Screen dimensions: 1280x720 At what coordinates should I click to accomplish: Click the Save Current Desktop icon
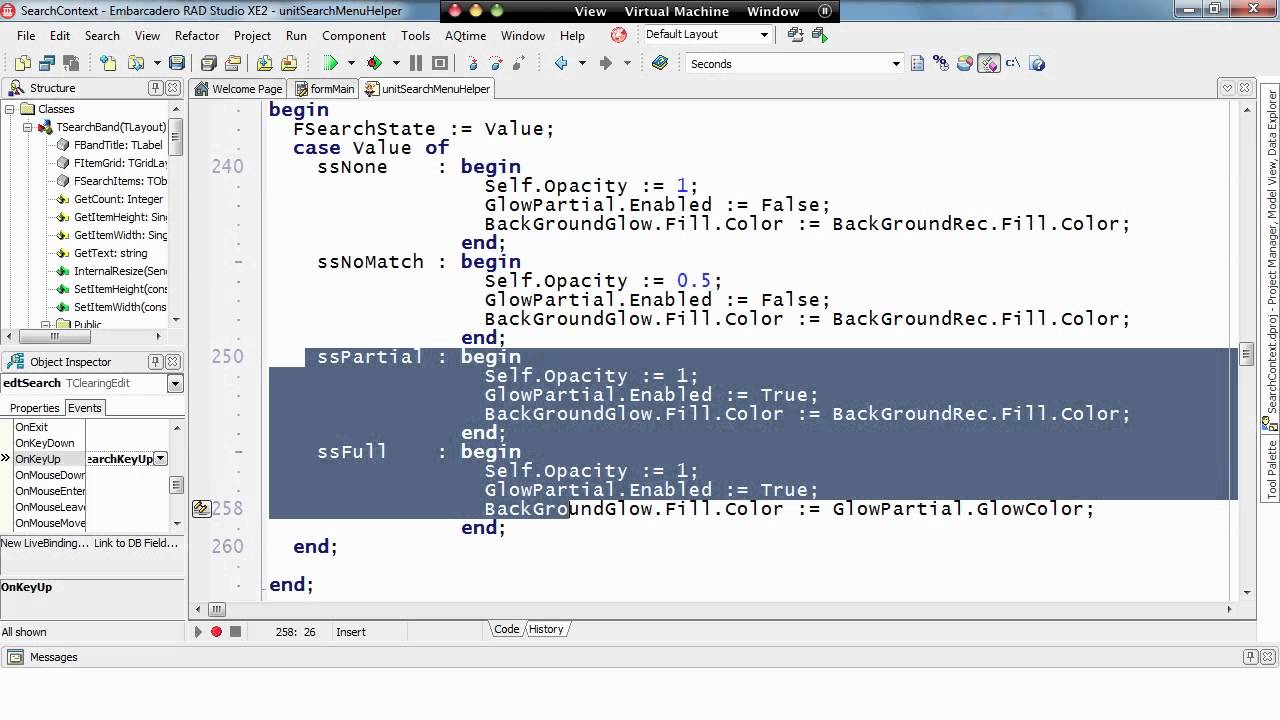(x=796, y=34)
